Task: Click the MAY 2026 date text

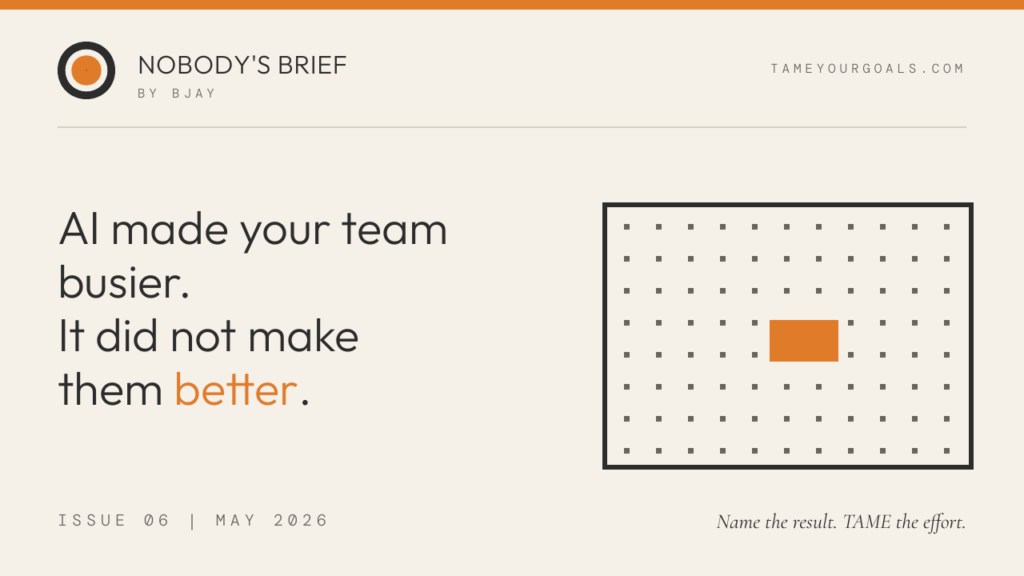Action: point(272,520)
